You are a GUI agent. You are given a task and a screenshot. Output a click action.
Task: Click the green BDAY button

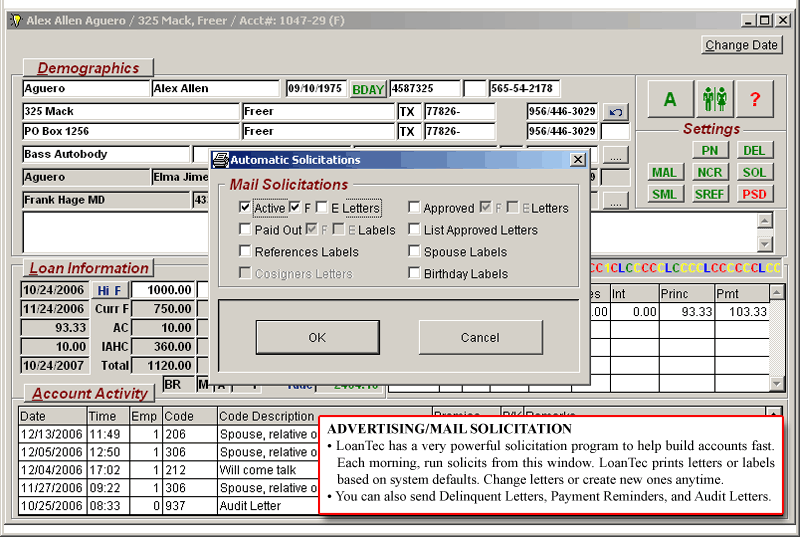(368, 89)
